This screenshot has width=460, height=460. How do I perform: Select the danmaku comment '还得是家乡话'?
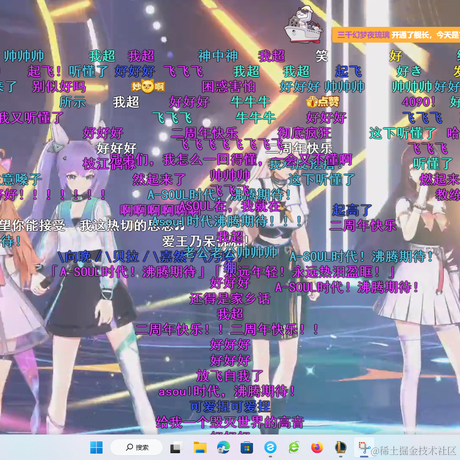coord(230,298)
